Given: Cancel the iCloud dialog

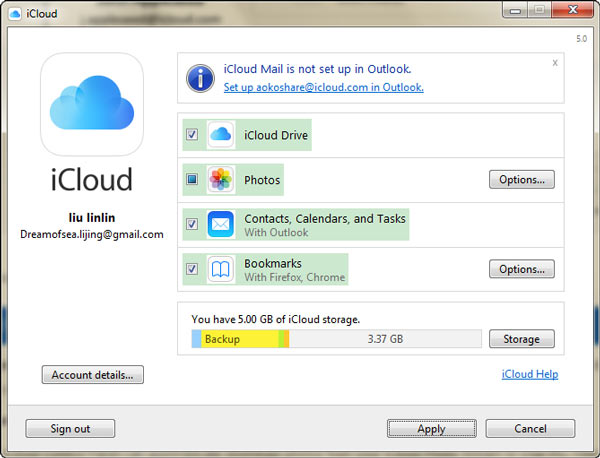Looking at the screenshot, I should click(x=530, y=429).
